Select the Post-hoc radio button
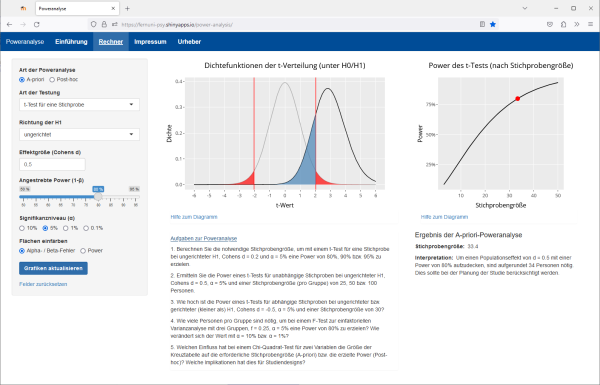Viewport: 600px width, 385px height. (52, 80)
